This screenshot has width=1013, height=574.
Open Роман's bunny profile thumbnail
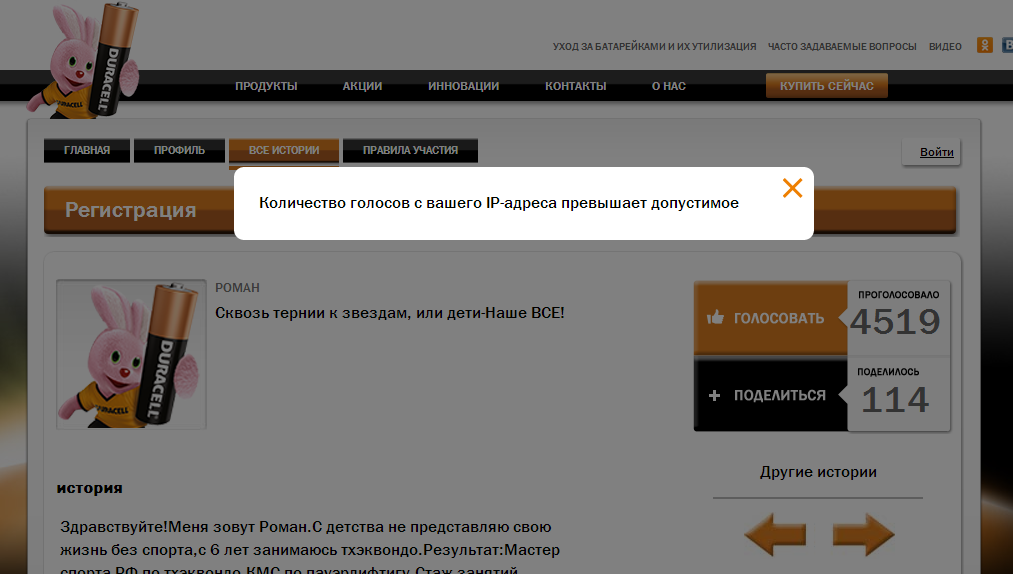point(131,354)
